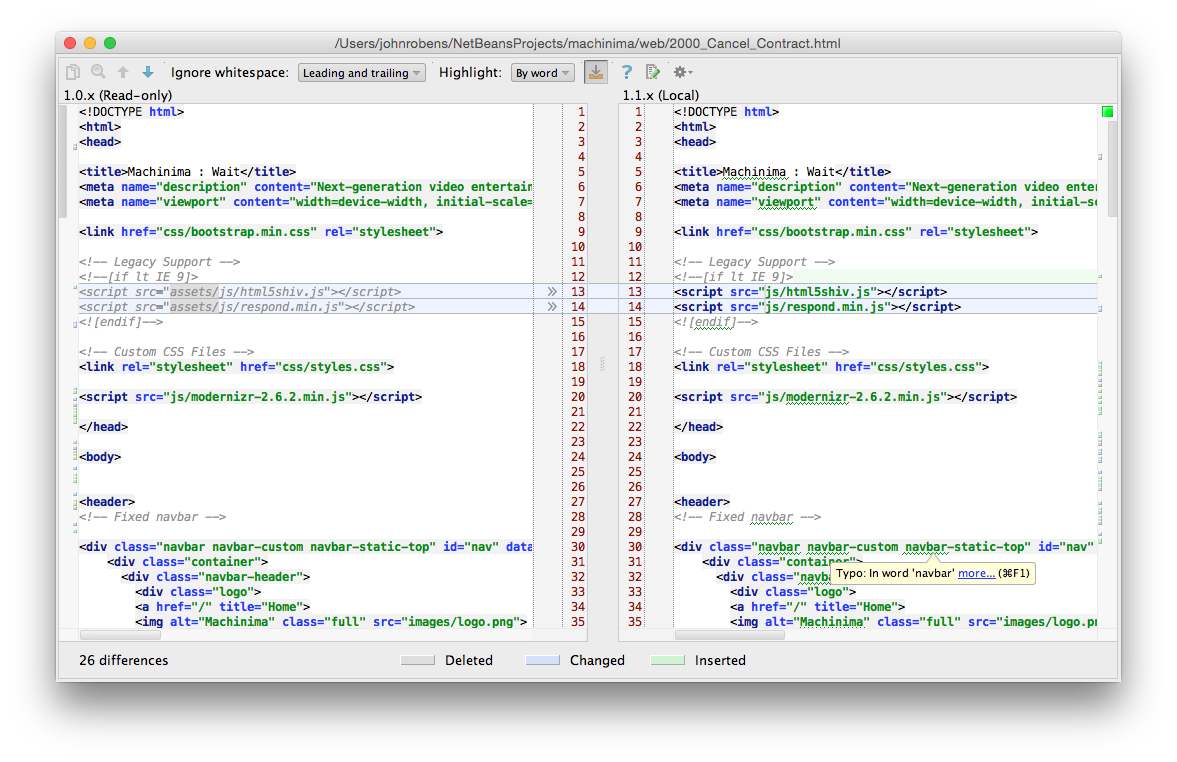Click the copy to clipboard toolbar icon
Viewport: 1177px width, 762px height.
pyautogui.click(x=73, y=72)
